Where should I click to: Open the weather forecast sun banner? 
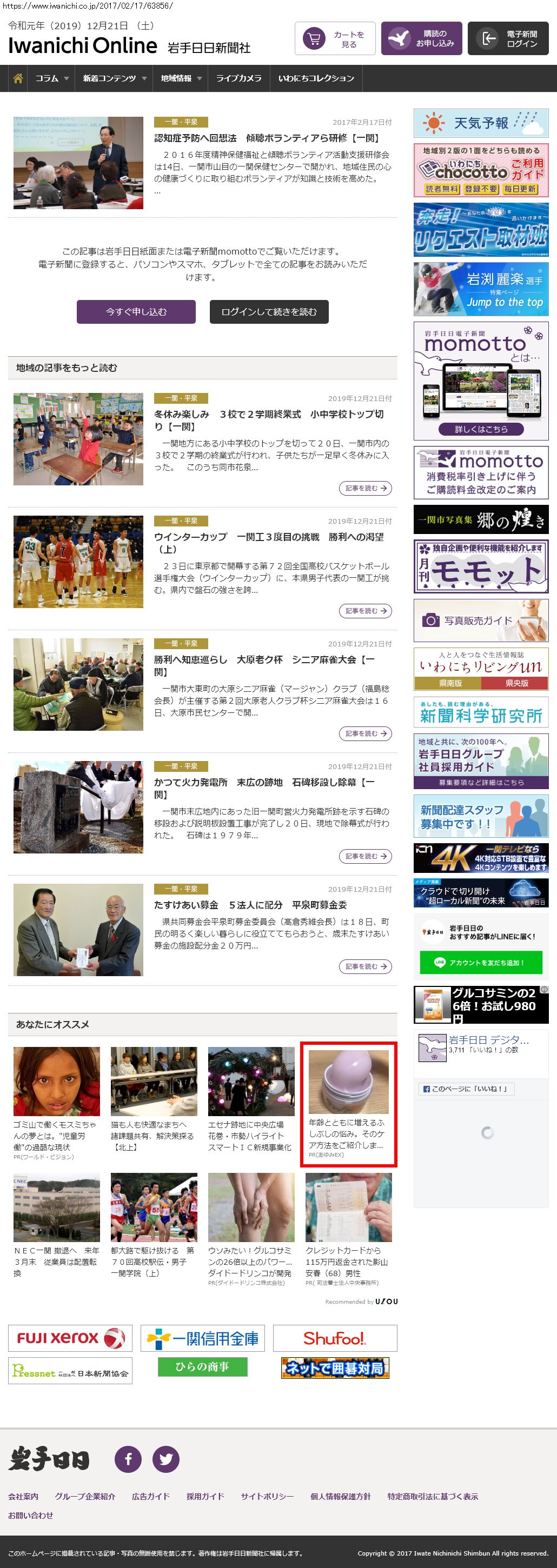coord(480,124)
